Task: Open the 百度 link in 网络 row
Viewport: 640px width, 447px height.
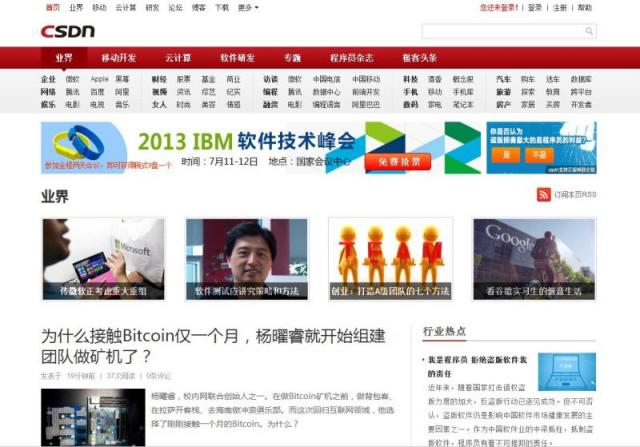Action: tap(97, 92)
